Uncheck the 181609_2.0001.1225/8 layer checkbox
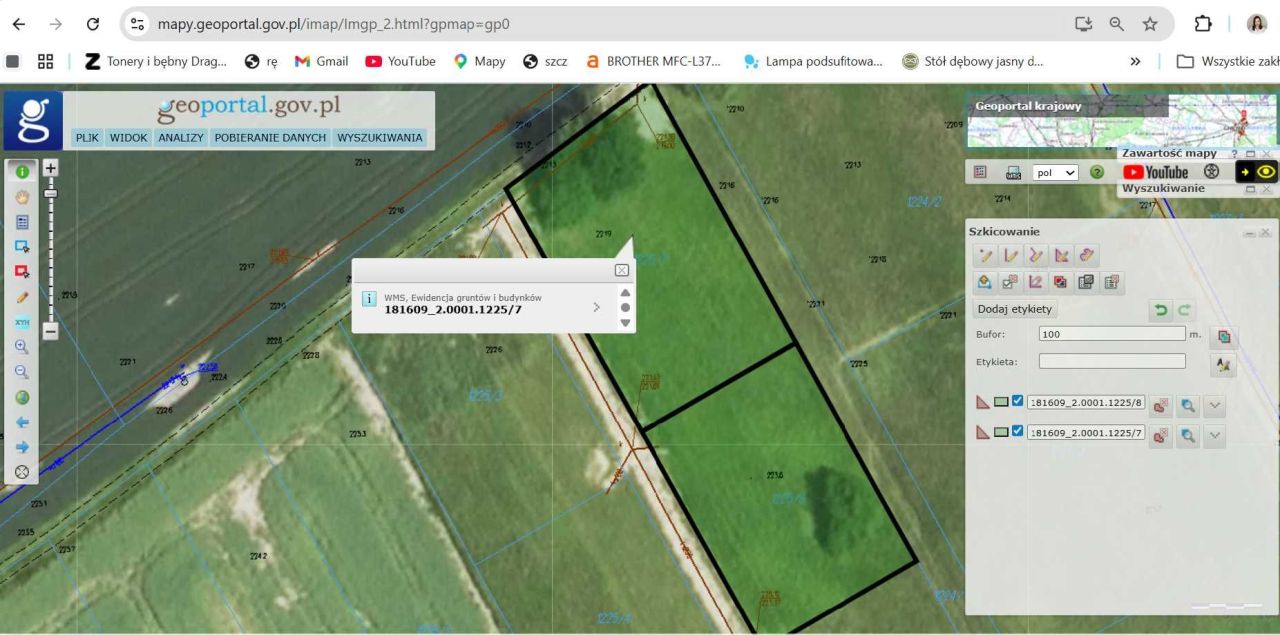The height and width of the screenshot is (635, 1280). coord(1017,402)
